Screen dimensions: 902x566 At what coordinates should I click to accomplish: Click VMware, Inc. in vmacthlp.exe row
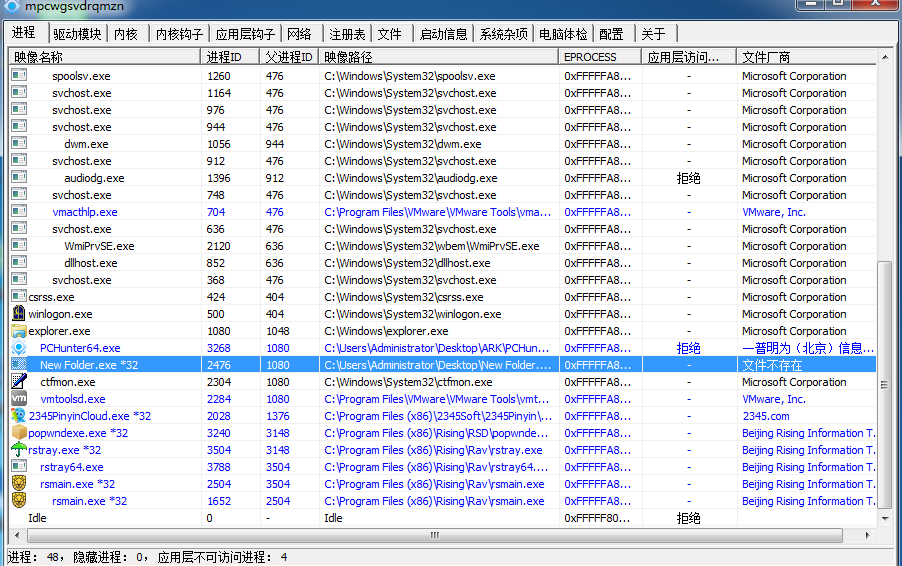[x=774, y=212]
